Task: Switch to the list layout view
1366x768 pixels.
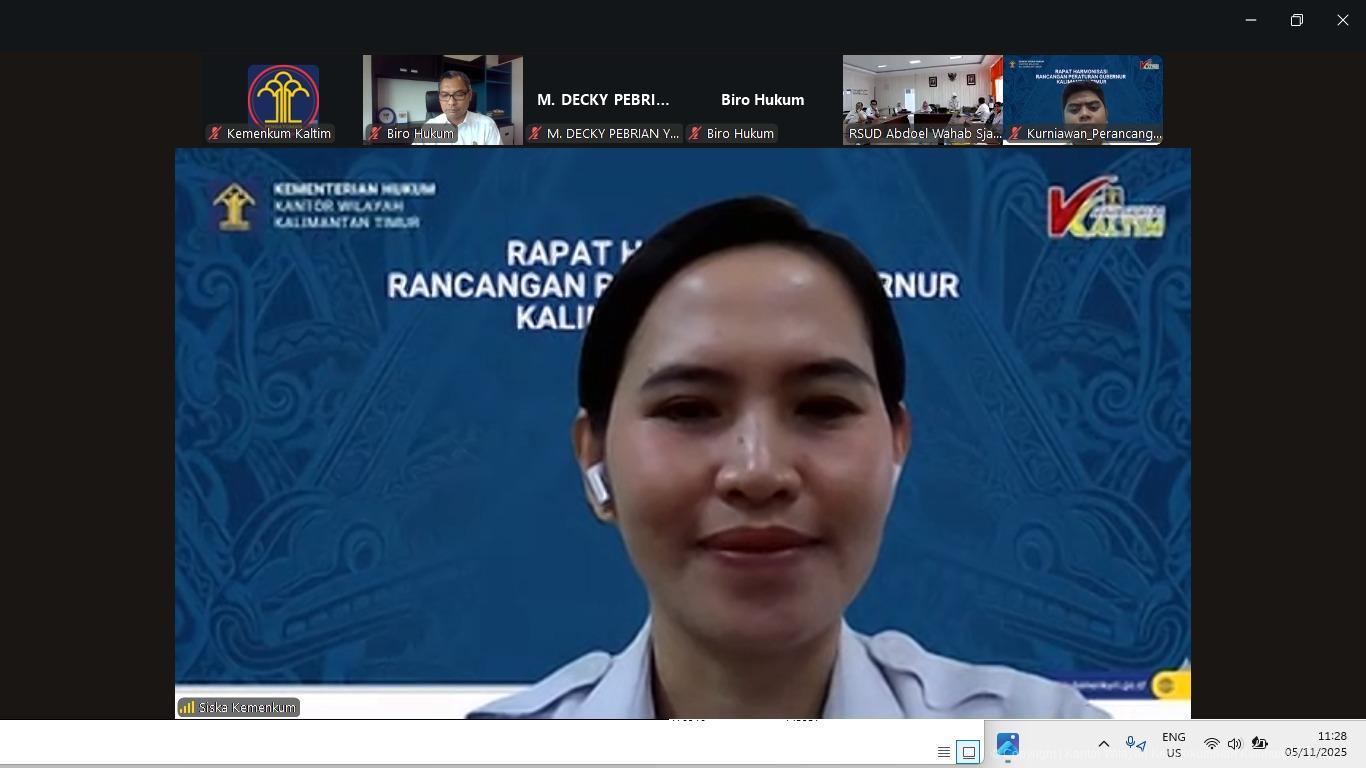Action: coord(943,752)
